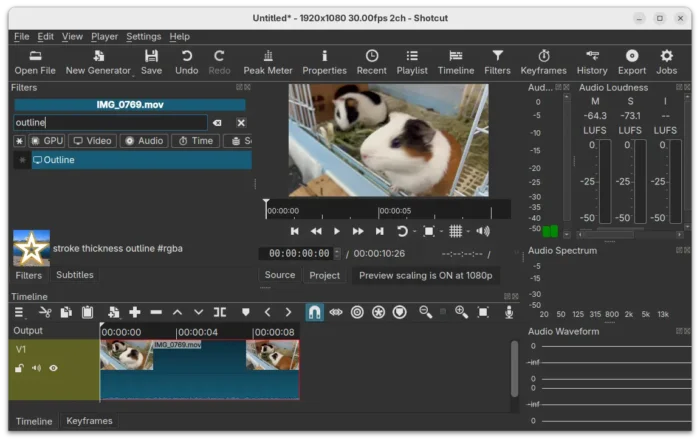Open the preview grid options dropdown
This screenshot has width=700, height=441.
(x=458, y=231)
